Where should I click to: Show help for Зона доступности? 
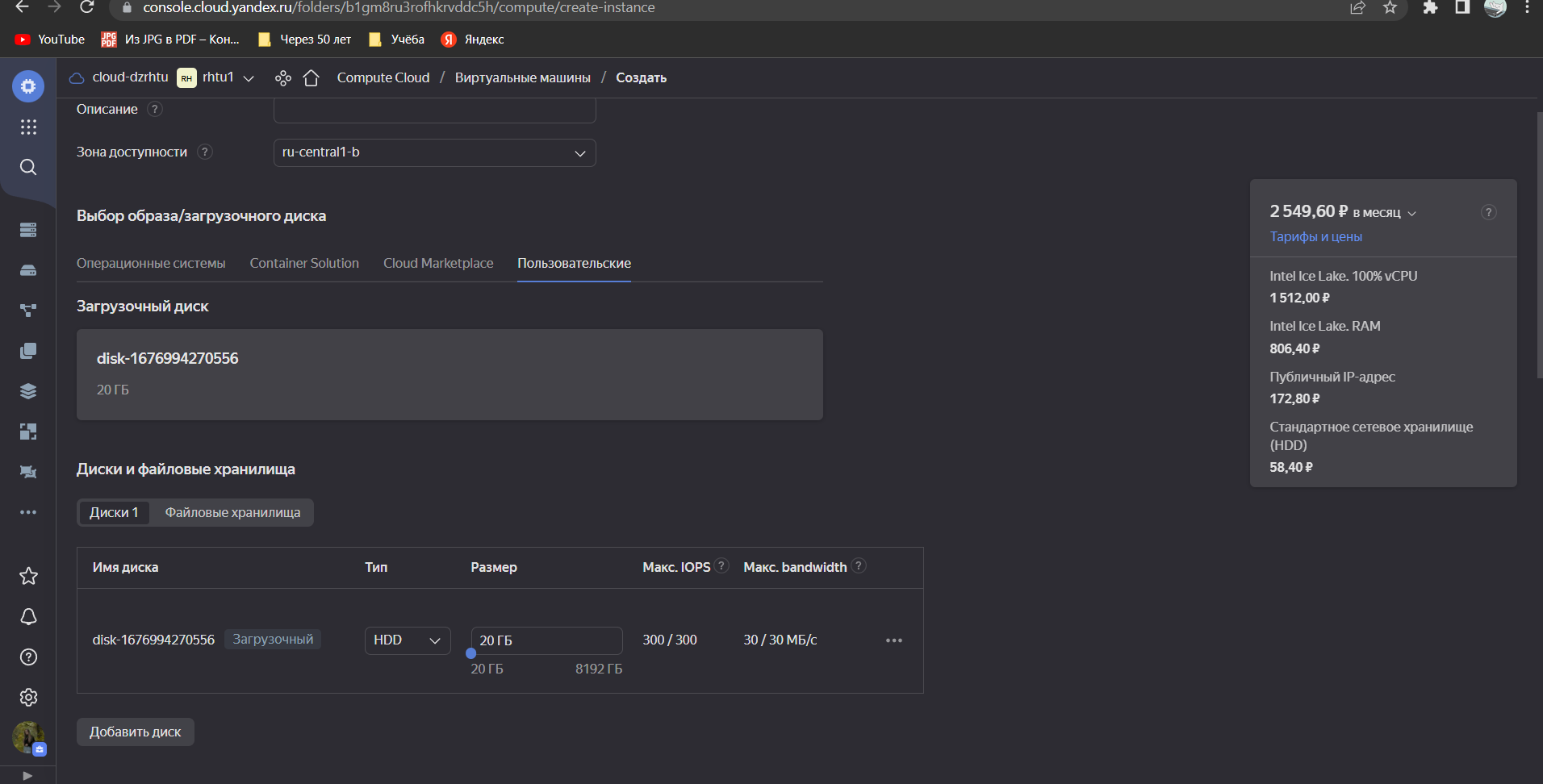[205, 152]
